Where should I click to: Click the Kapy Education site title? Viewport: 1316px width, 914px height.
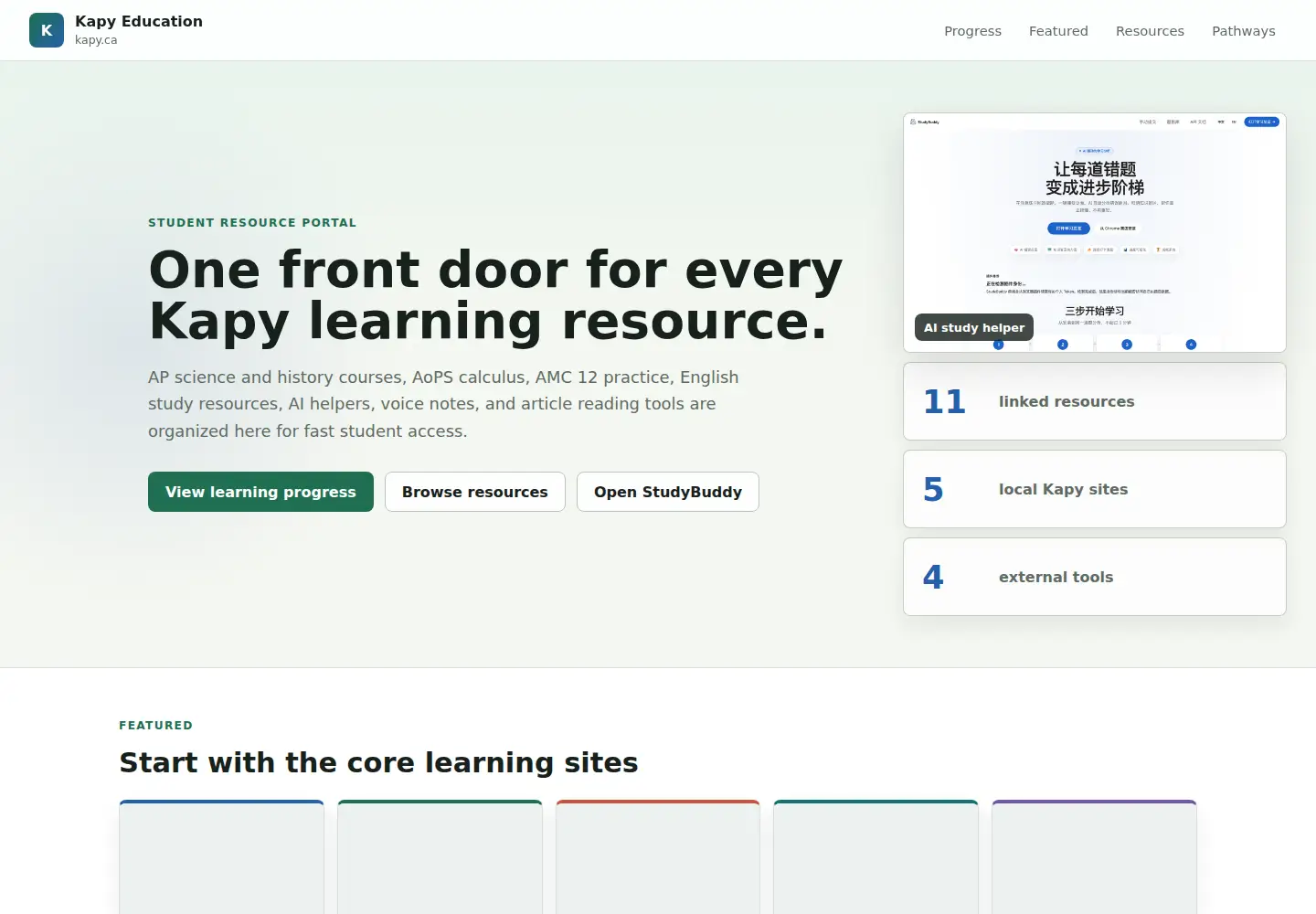(x=139, y=21)
